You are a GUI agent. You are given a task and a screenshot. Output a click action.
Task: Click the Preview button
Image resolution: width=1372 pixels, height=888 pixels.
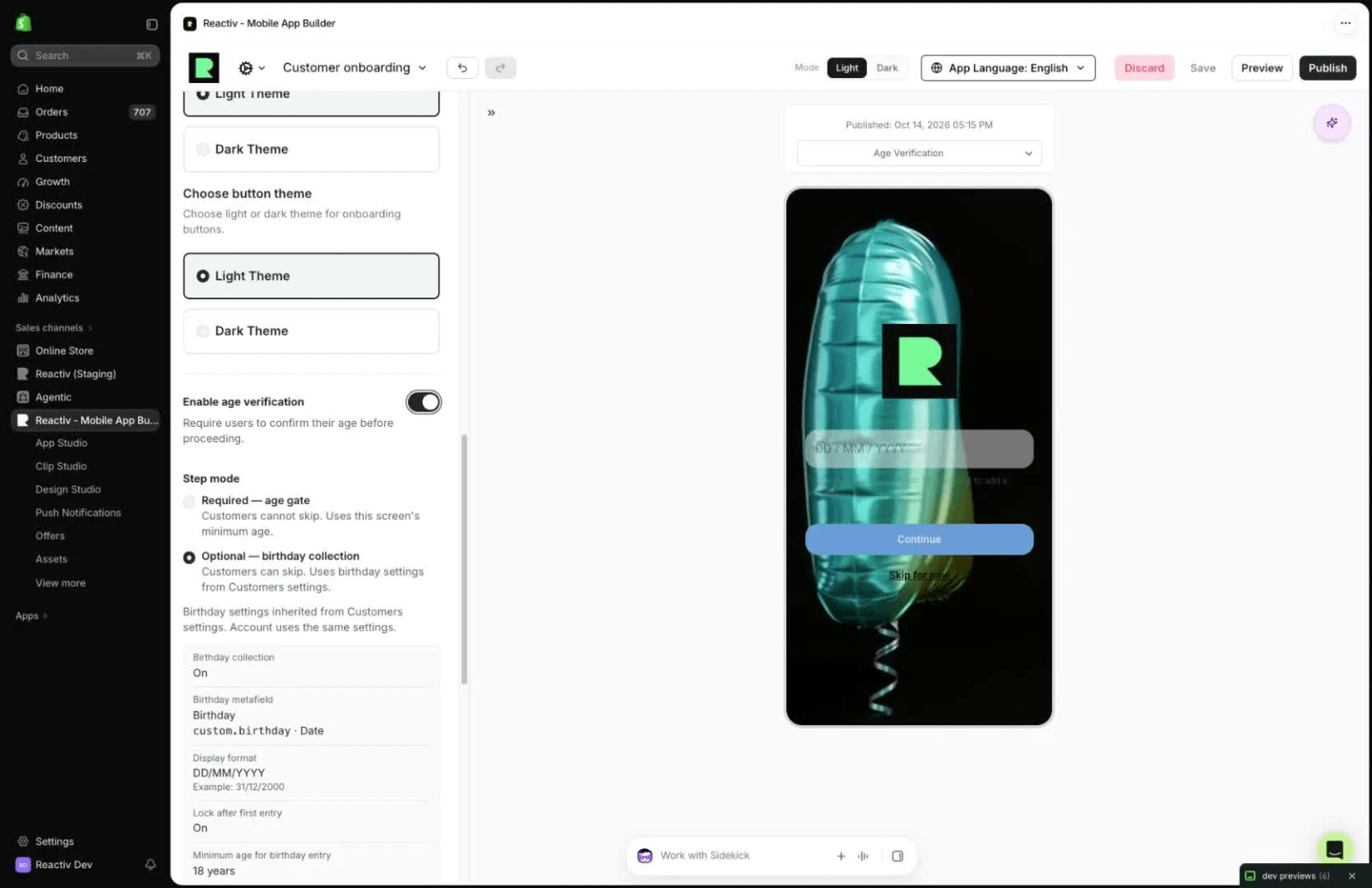[1261, 68]
